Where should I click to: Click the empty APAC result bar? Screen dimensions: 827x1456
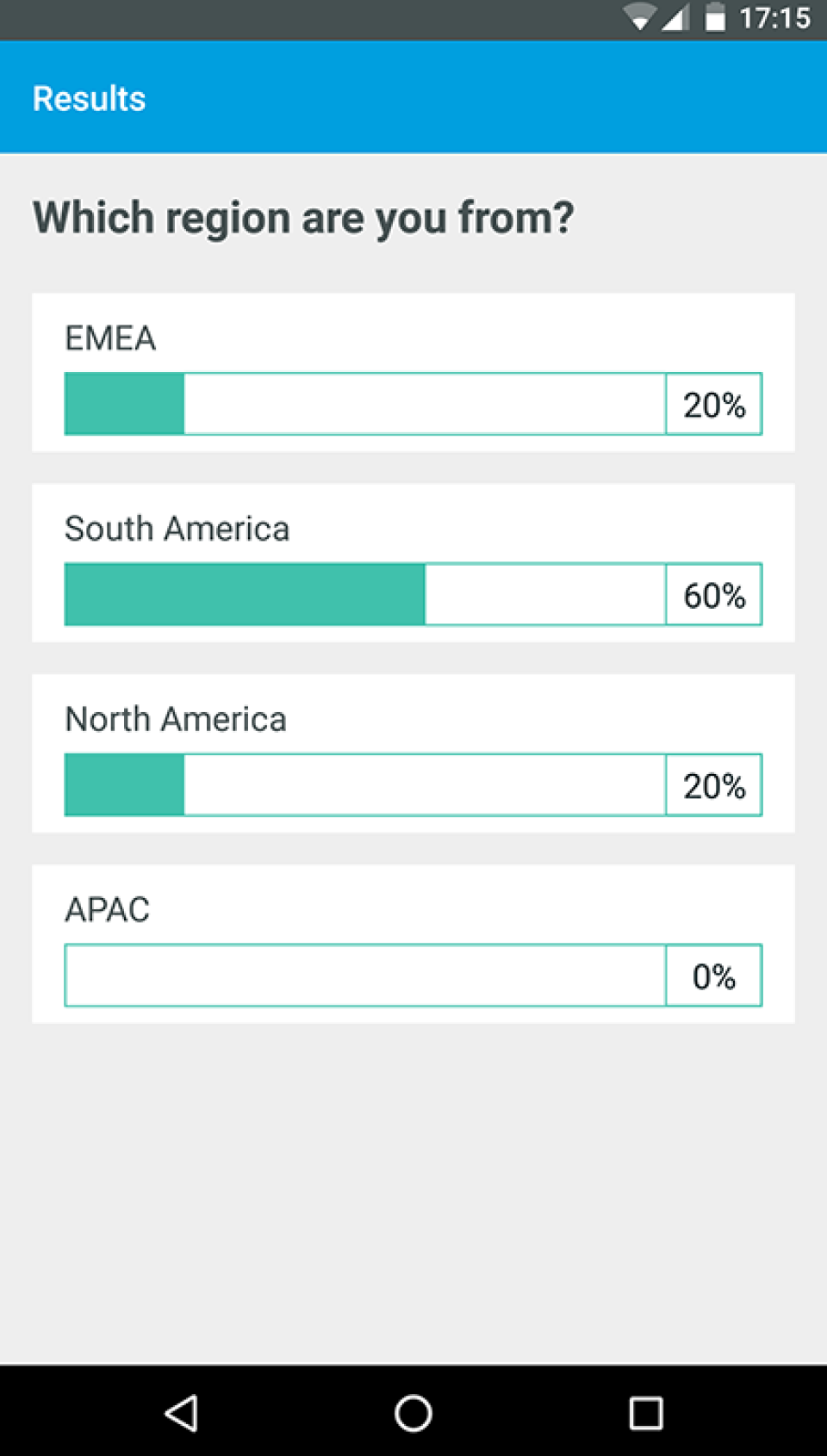point(364,976)
